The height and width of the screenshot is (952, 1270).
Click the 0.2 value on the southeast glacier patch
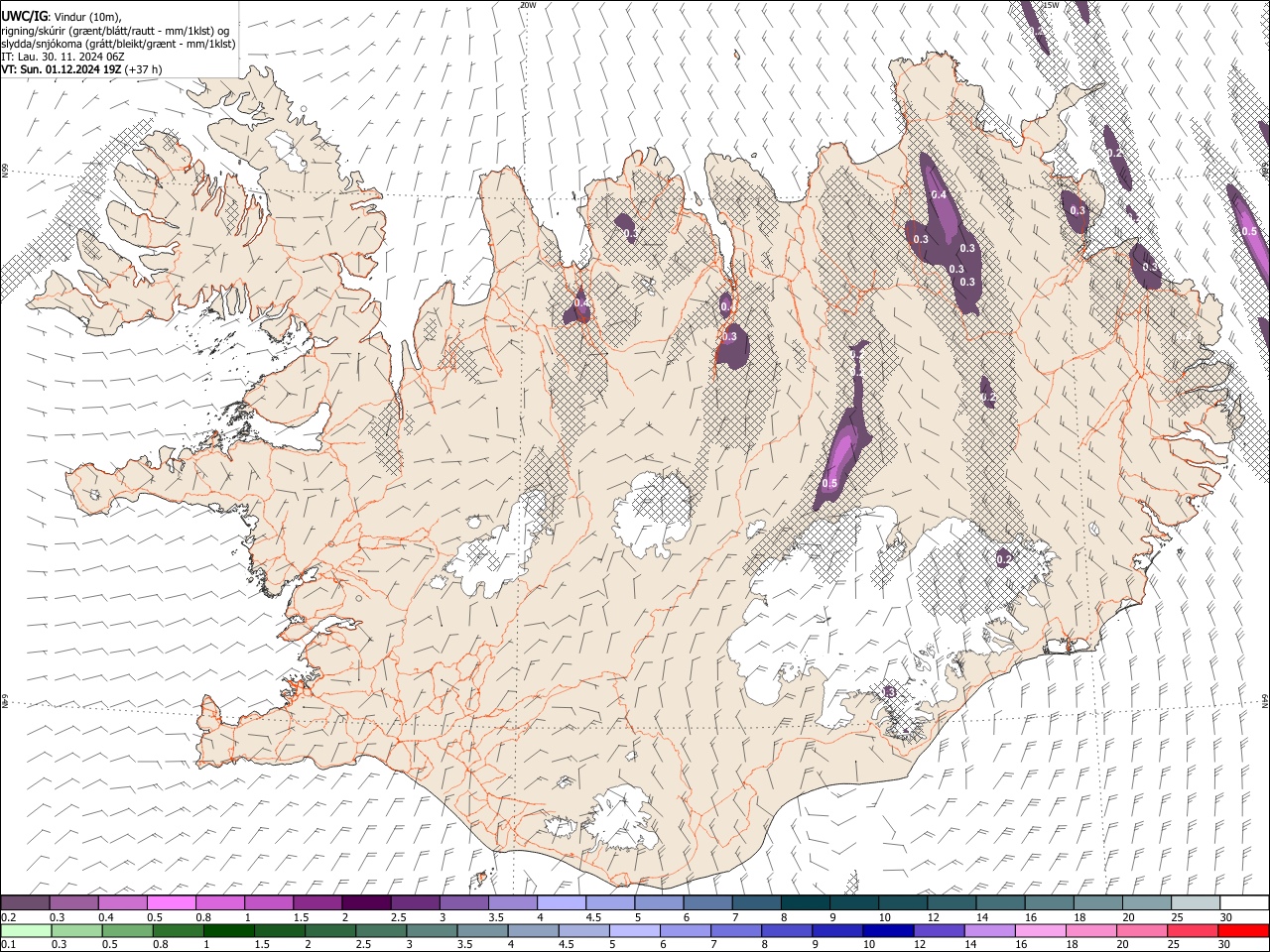point(1003,560)
